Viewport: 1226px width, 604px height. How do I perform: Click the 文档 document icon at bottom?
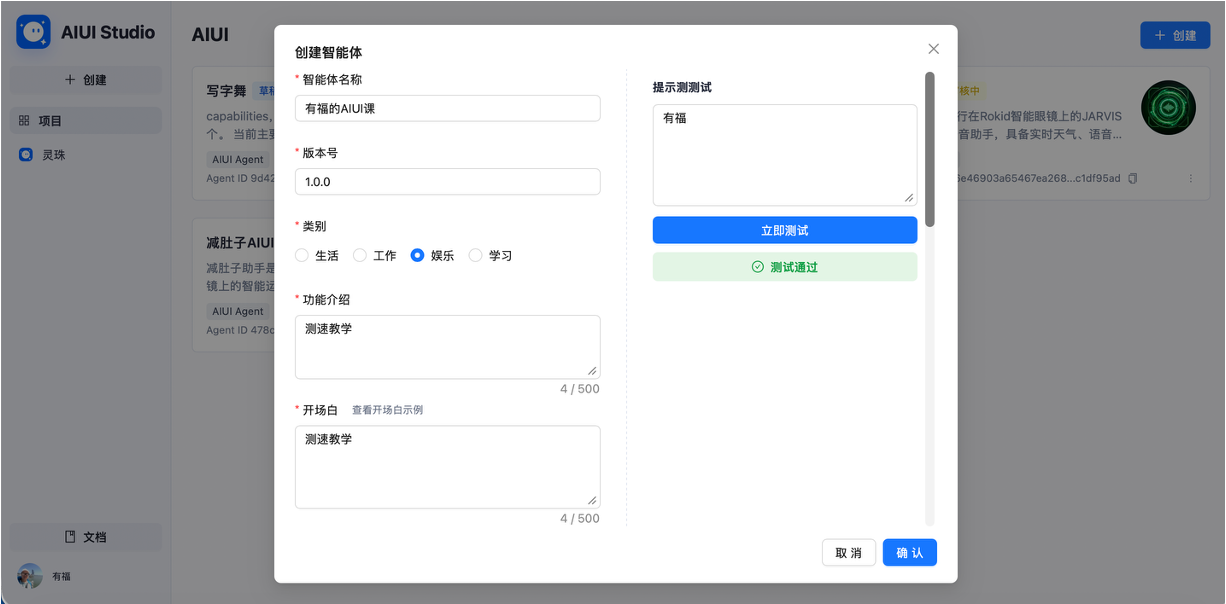pos(71,537)
